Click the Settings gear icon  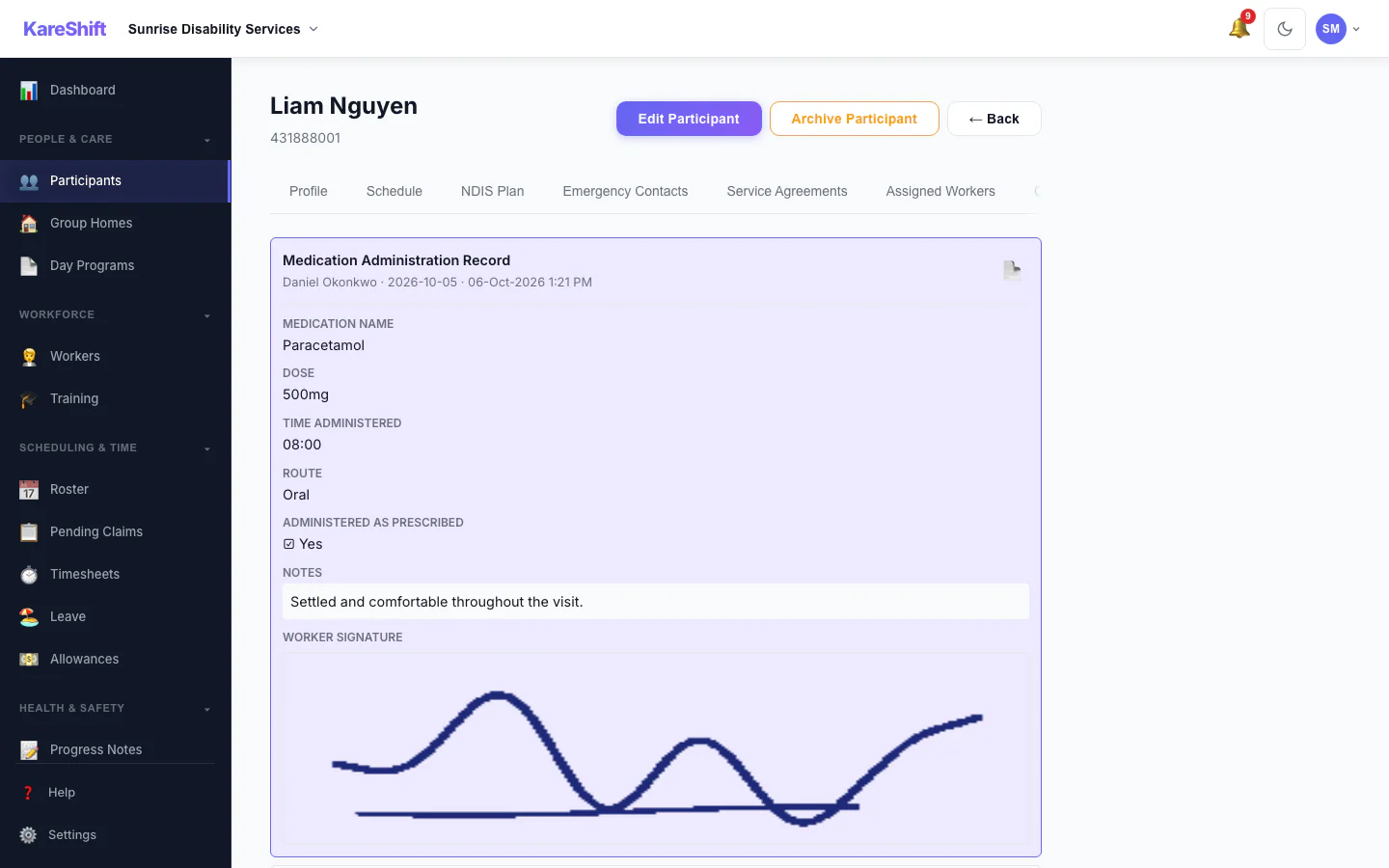pos(28,834)
